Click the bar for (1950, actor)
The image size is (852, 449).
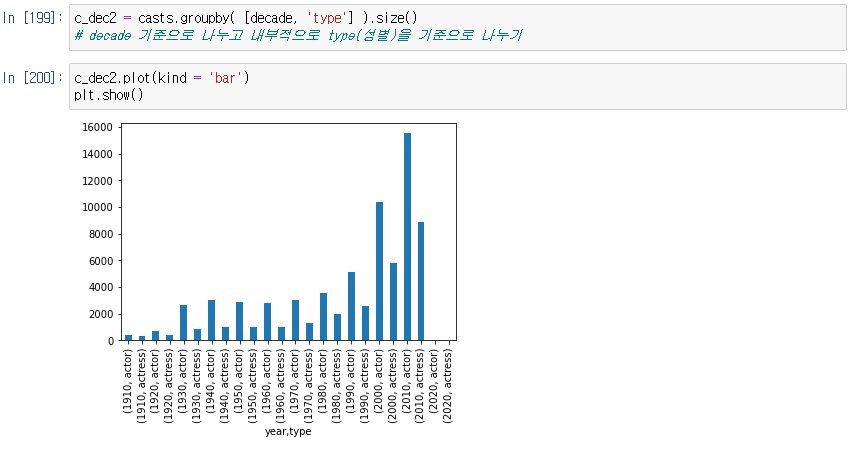pyautogui.click(x=240, y=321)
